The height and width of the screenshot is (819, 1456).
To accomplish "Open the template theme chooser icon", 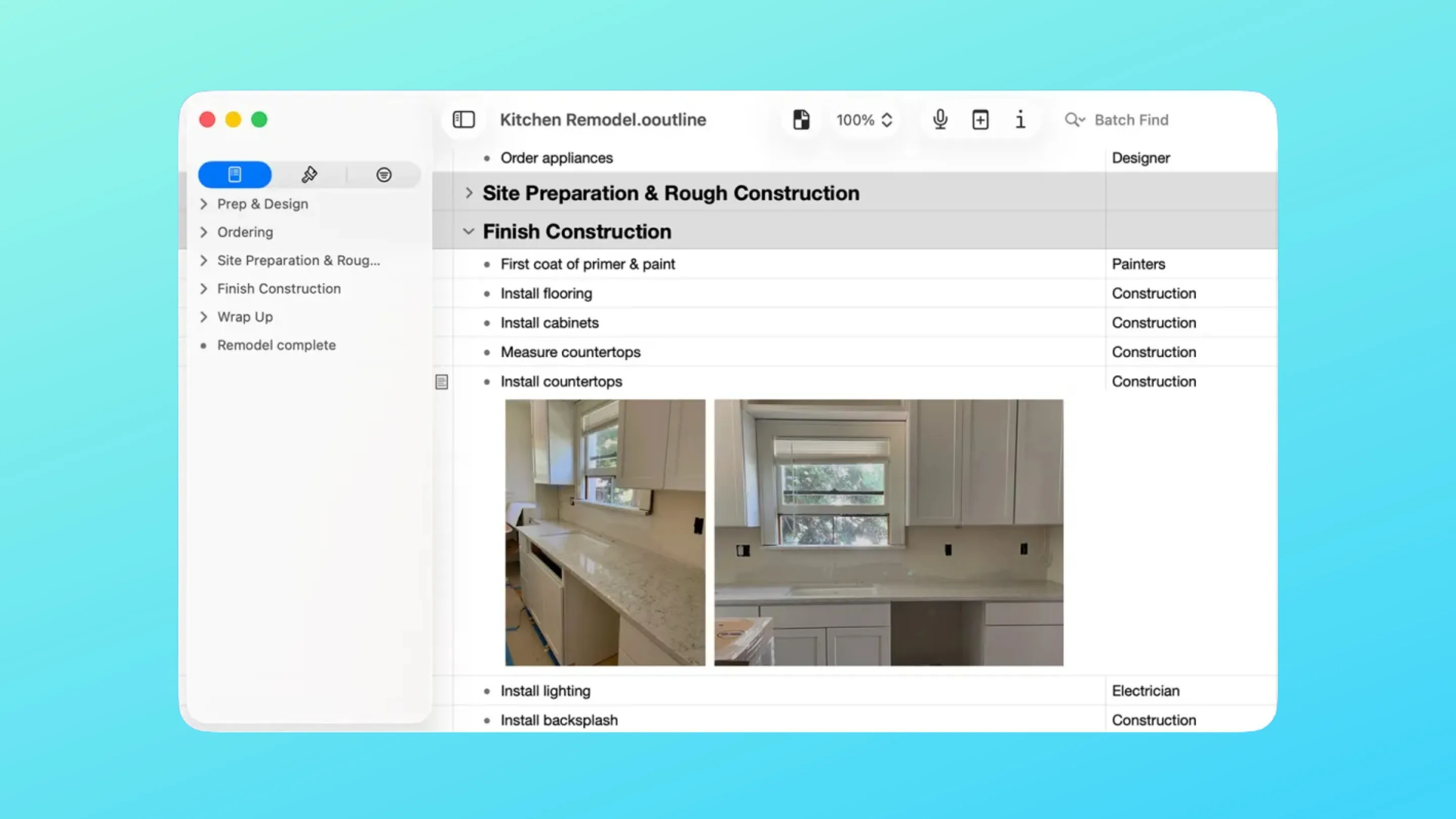I will 801,120.
